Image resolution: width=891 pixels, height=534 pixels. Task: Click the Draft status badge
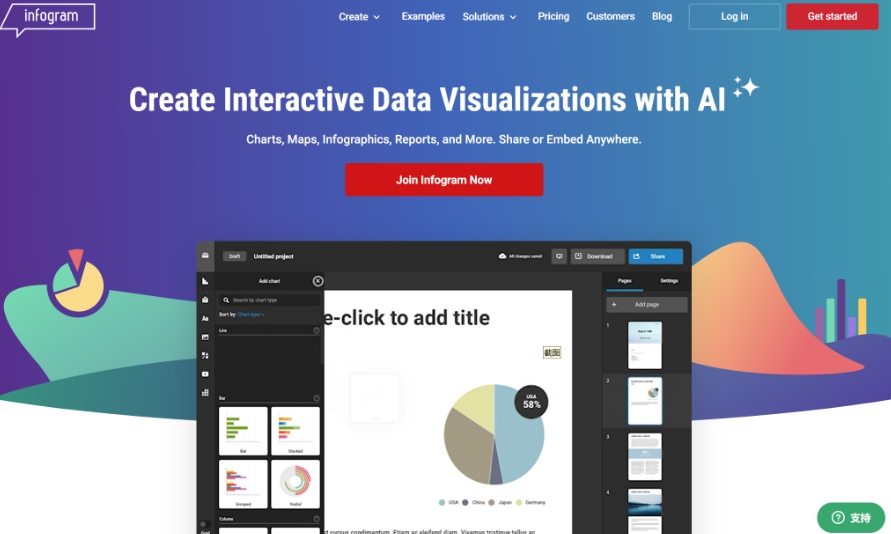(x=234, y=256)
